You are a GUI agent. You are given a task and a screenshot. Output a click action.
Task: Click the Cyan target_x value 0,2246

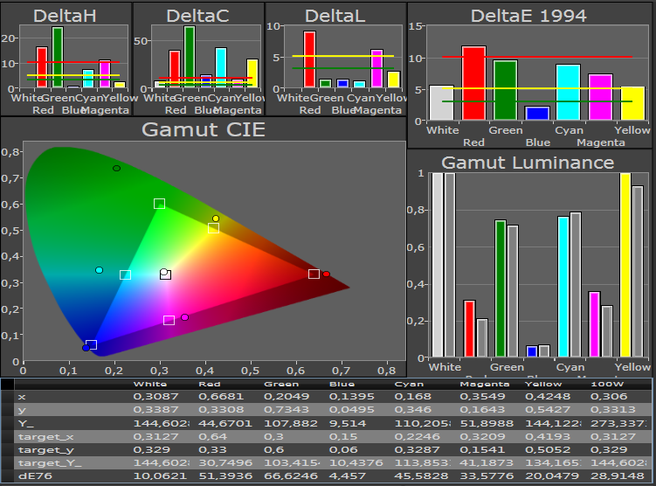click(x=417, y=437)
